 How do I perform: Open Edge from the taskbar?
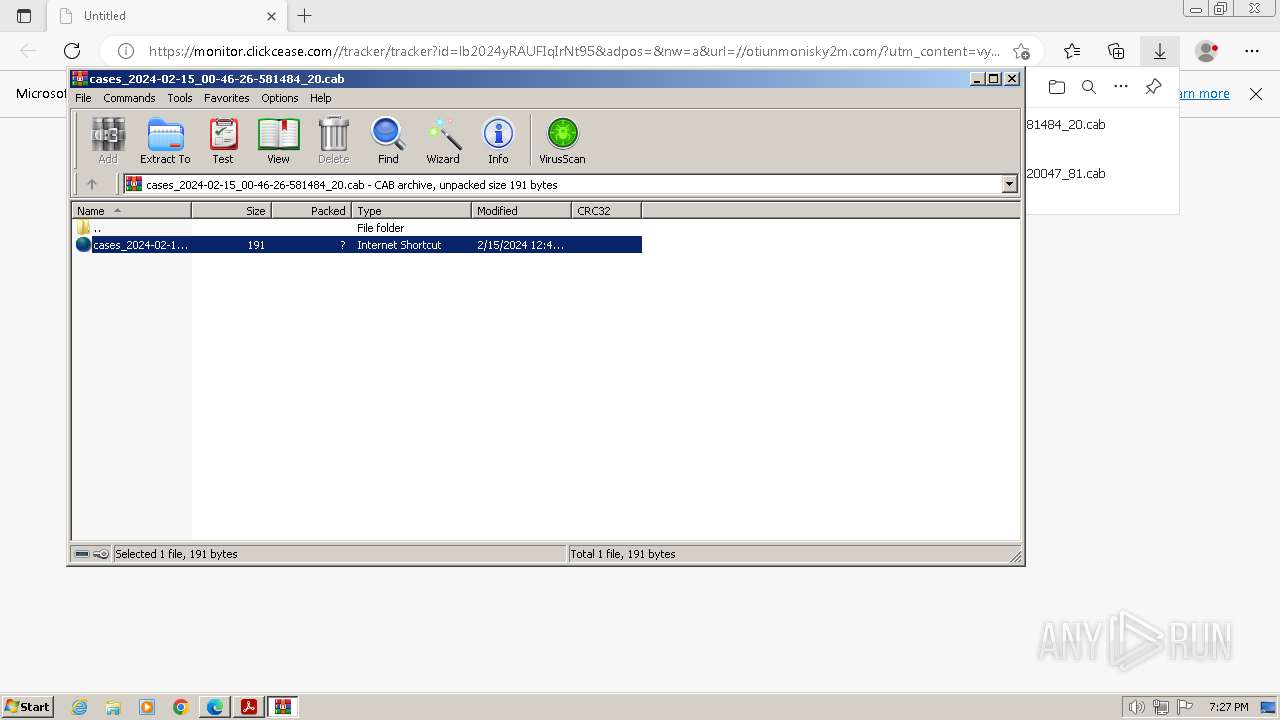[214, 707]
